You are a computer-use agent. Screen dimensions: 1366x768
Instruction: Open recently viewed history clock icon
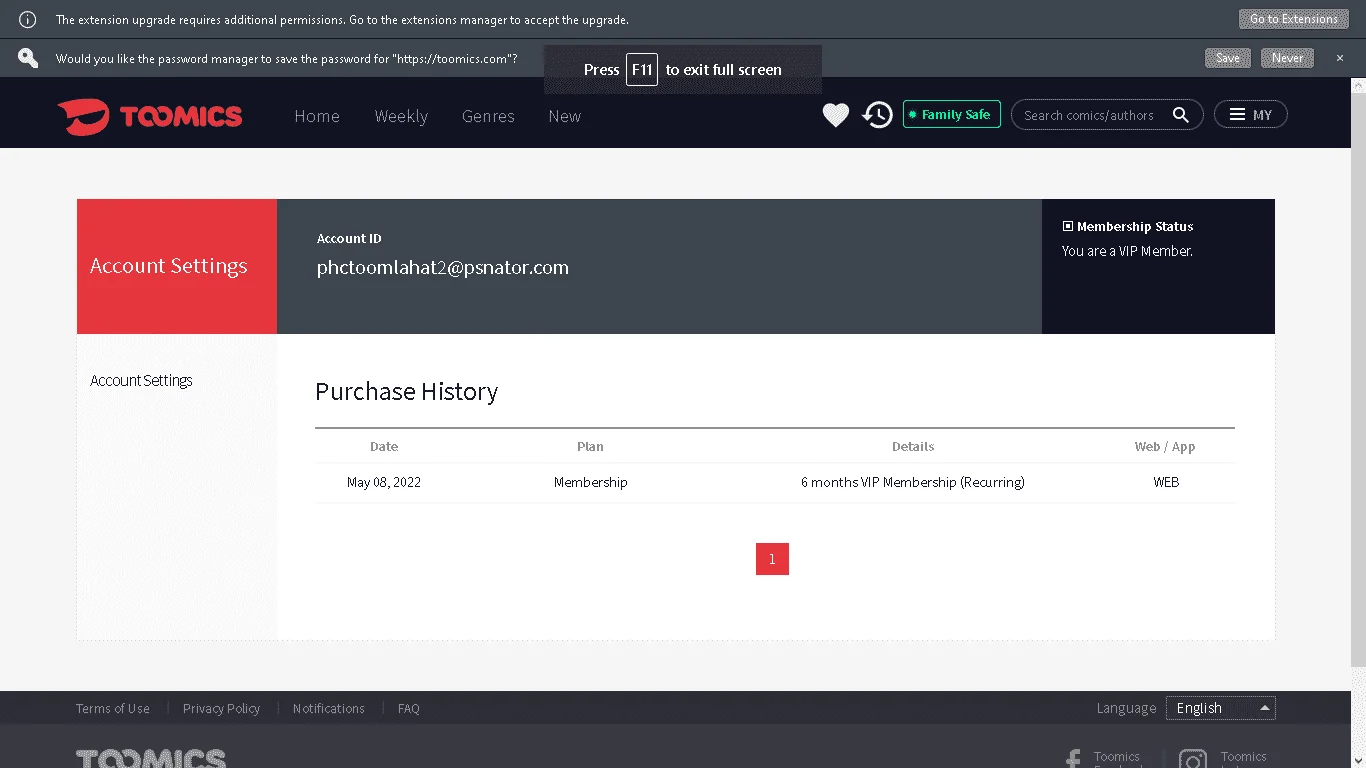[877, 115]
